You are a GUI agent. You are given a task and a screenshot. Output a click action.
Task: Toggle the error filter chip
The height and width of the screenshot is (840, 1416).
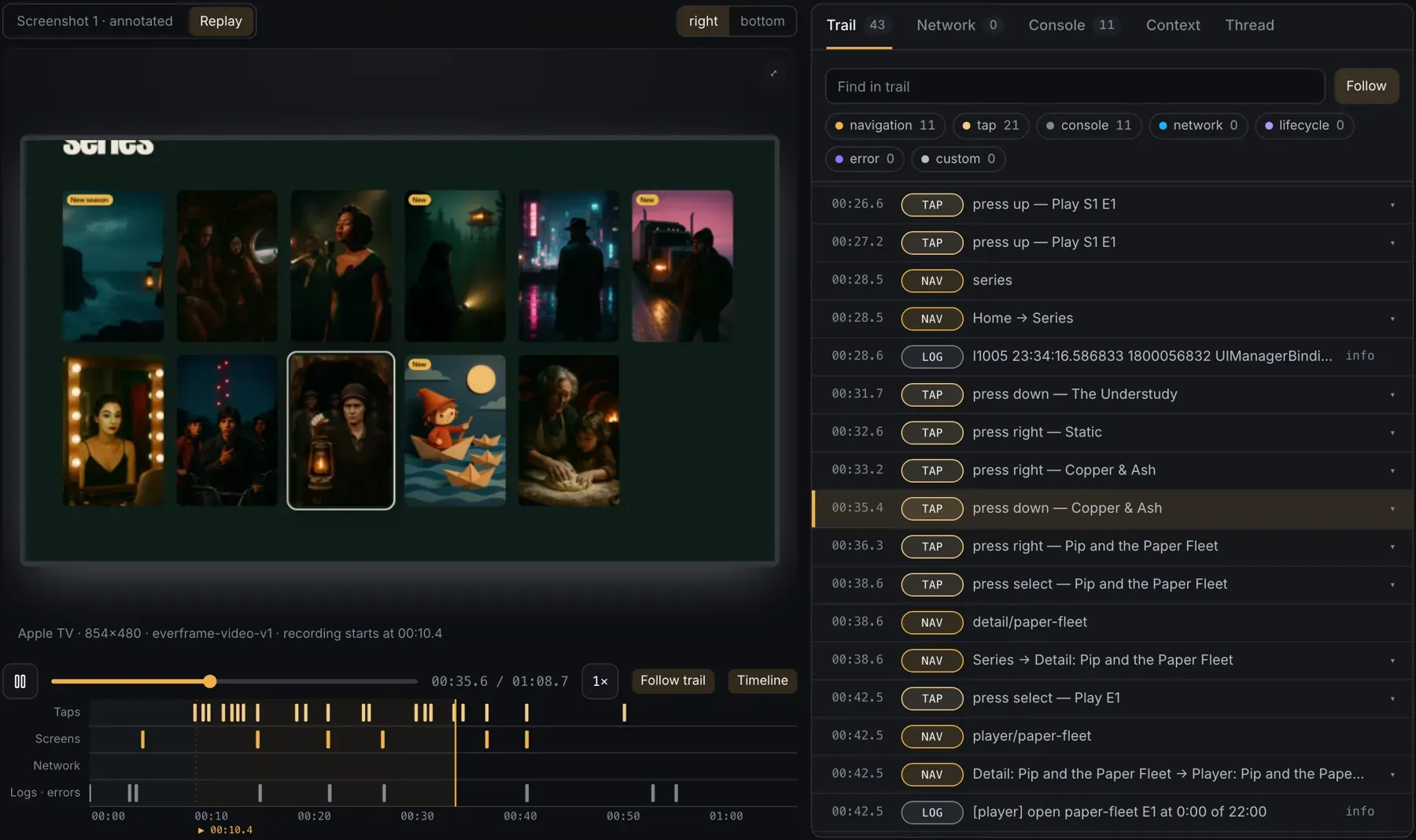pos(865,159)
